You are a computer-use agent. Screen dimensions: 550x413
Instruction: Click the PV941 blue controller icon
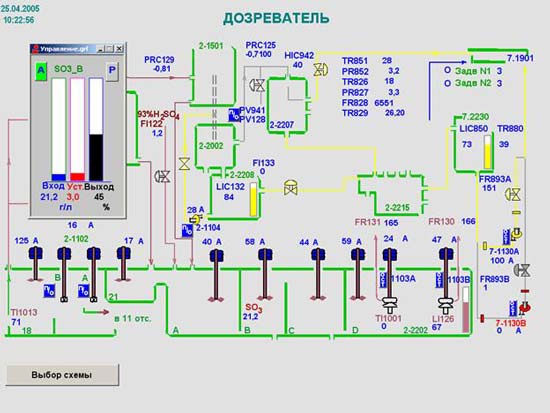click(234, 115)
